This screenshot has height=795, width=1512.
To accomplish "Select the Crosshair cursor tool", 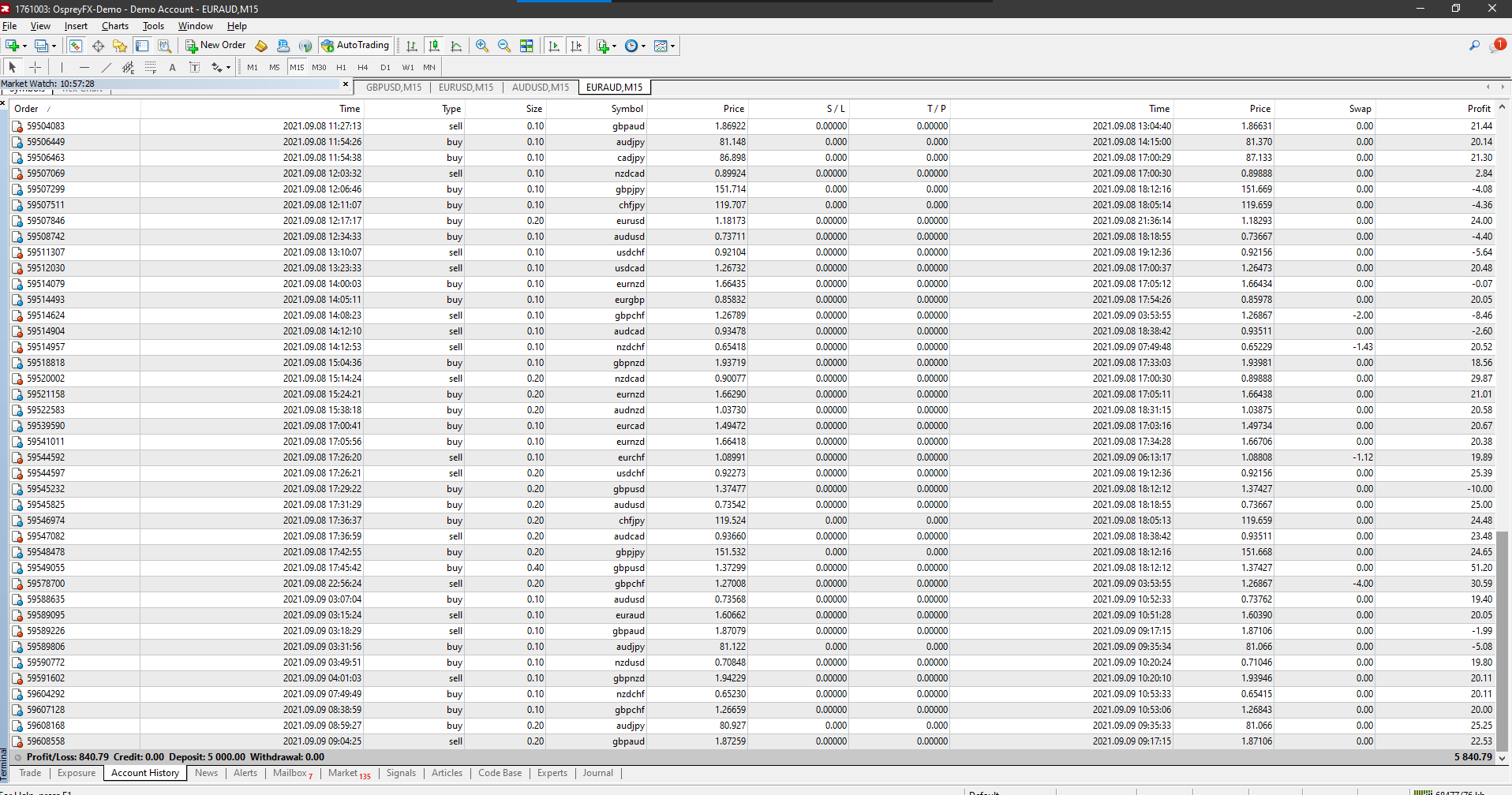I will tap(35, 67).
